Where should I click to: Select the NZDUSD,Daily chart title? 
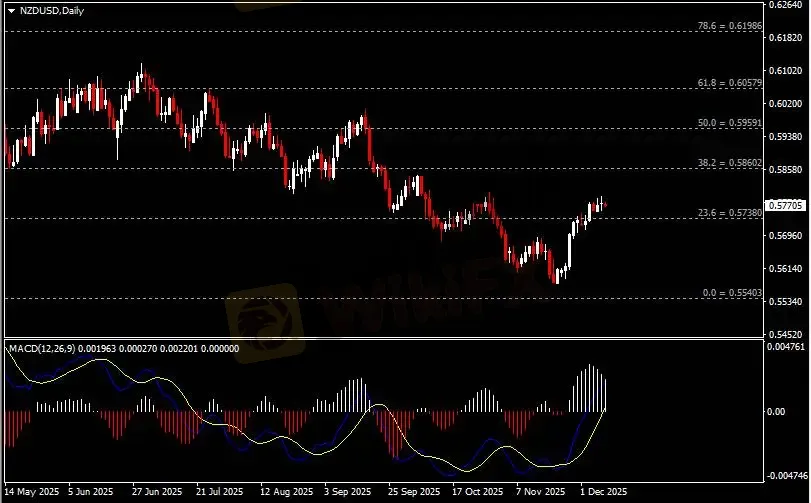(52, 10)
